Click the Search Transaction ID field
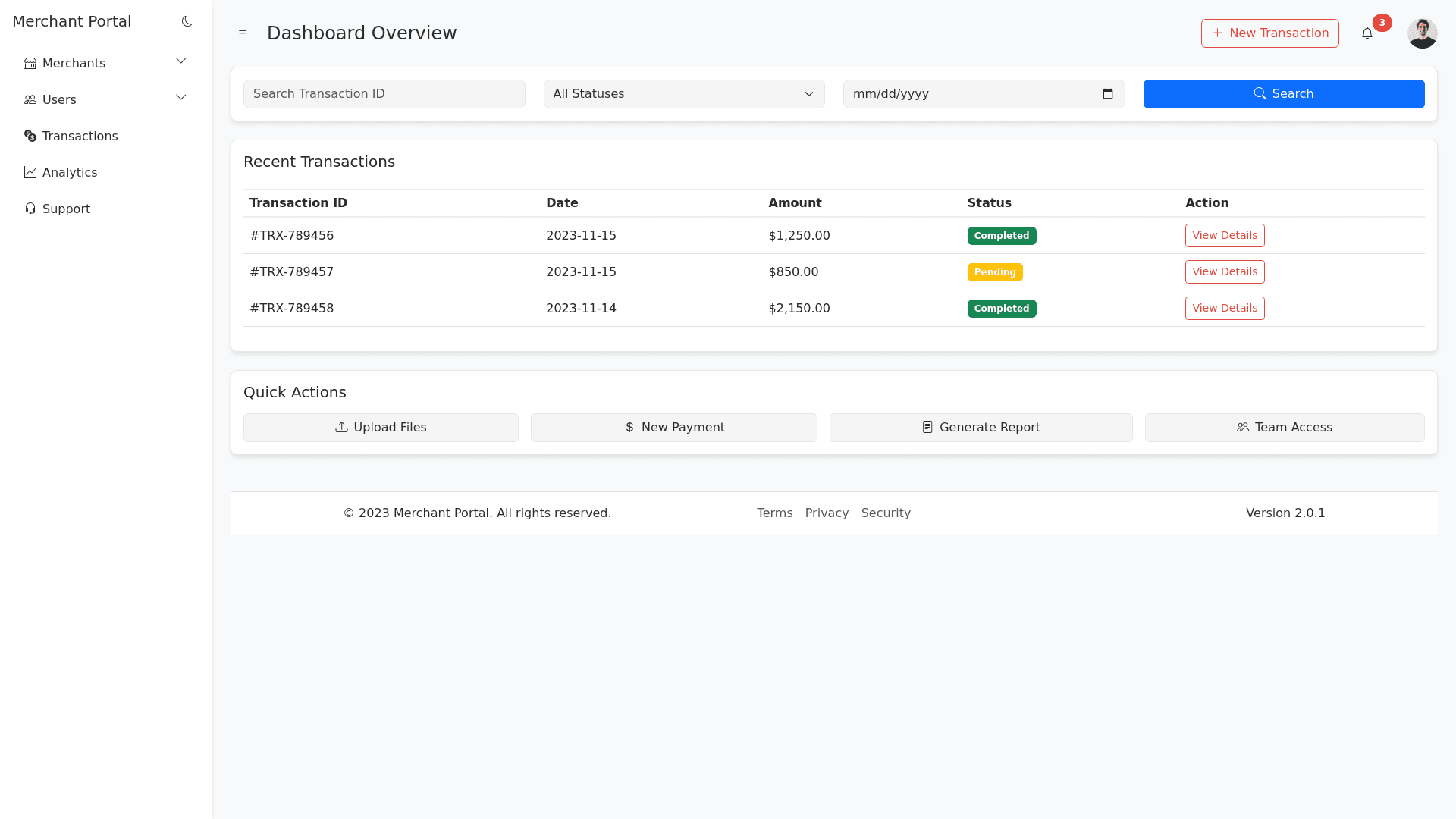Viewport: 1456px width, 819px height. (384, 94)
